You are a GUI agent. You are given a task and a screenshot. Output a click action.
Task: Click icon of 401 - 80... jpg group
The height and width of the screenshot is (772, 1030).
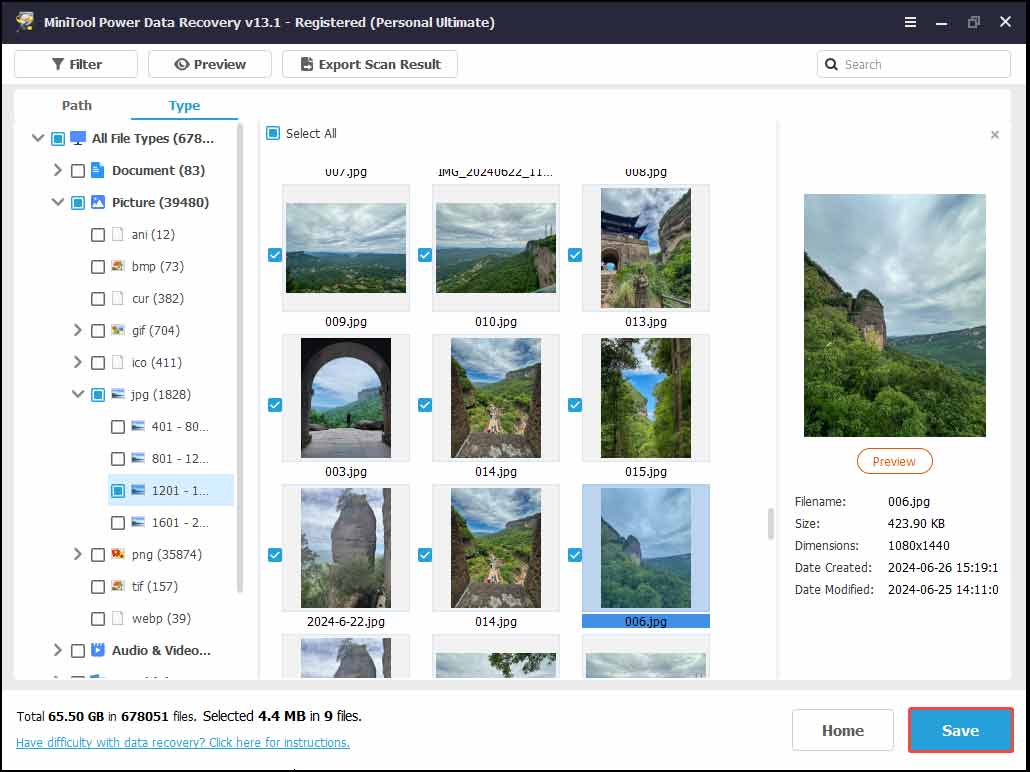tap(138, 426)
